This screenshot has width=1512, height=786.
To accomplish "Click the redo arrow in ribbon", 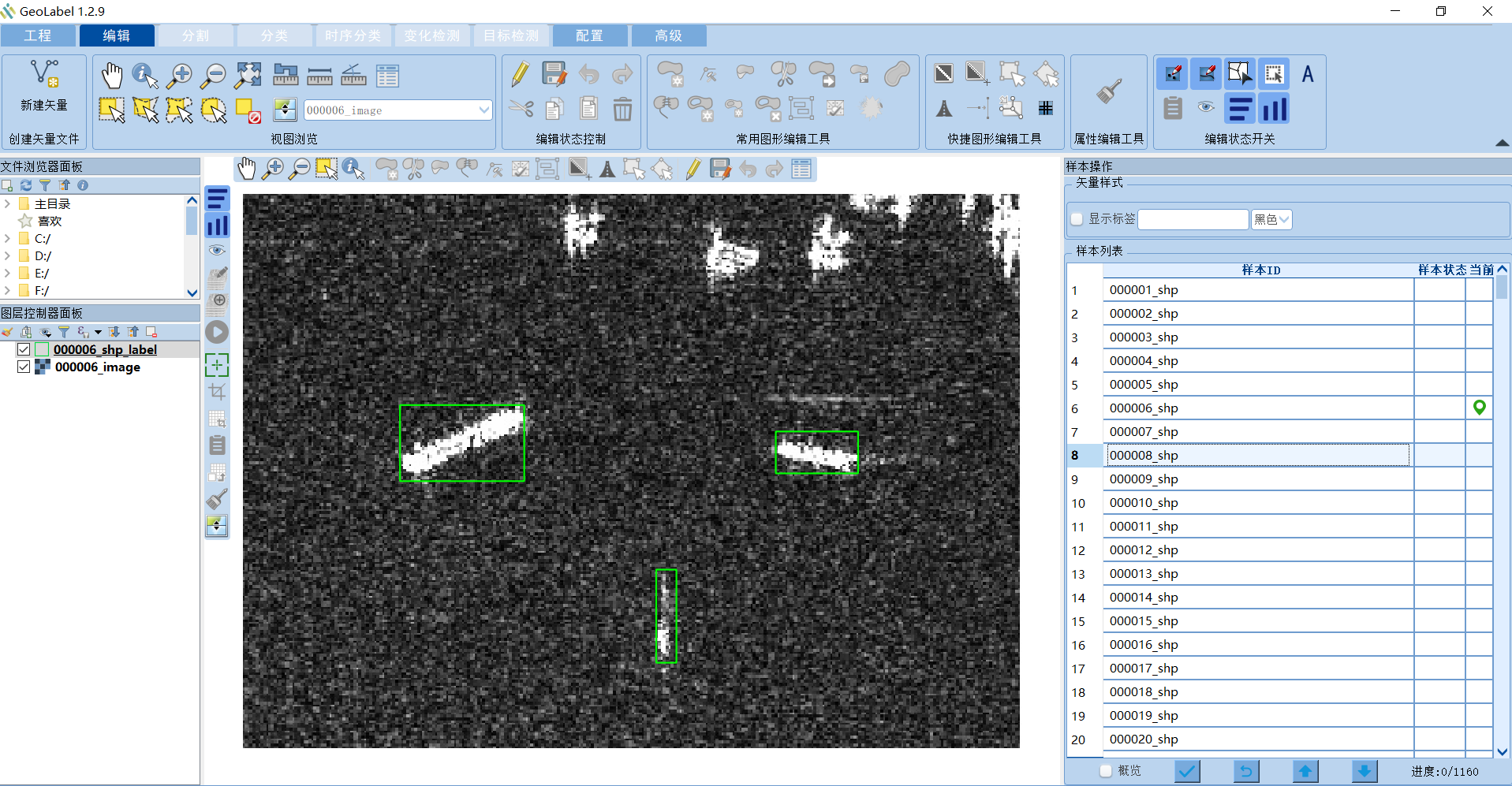I will tap(622, 74).
